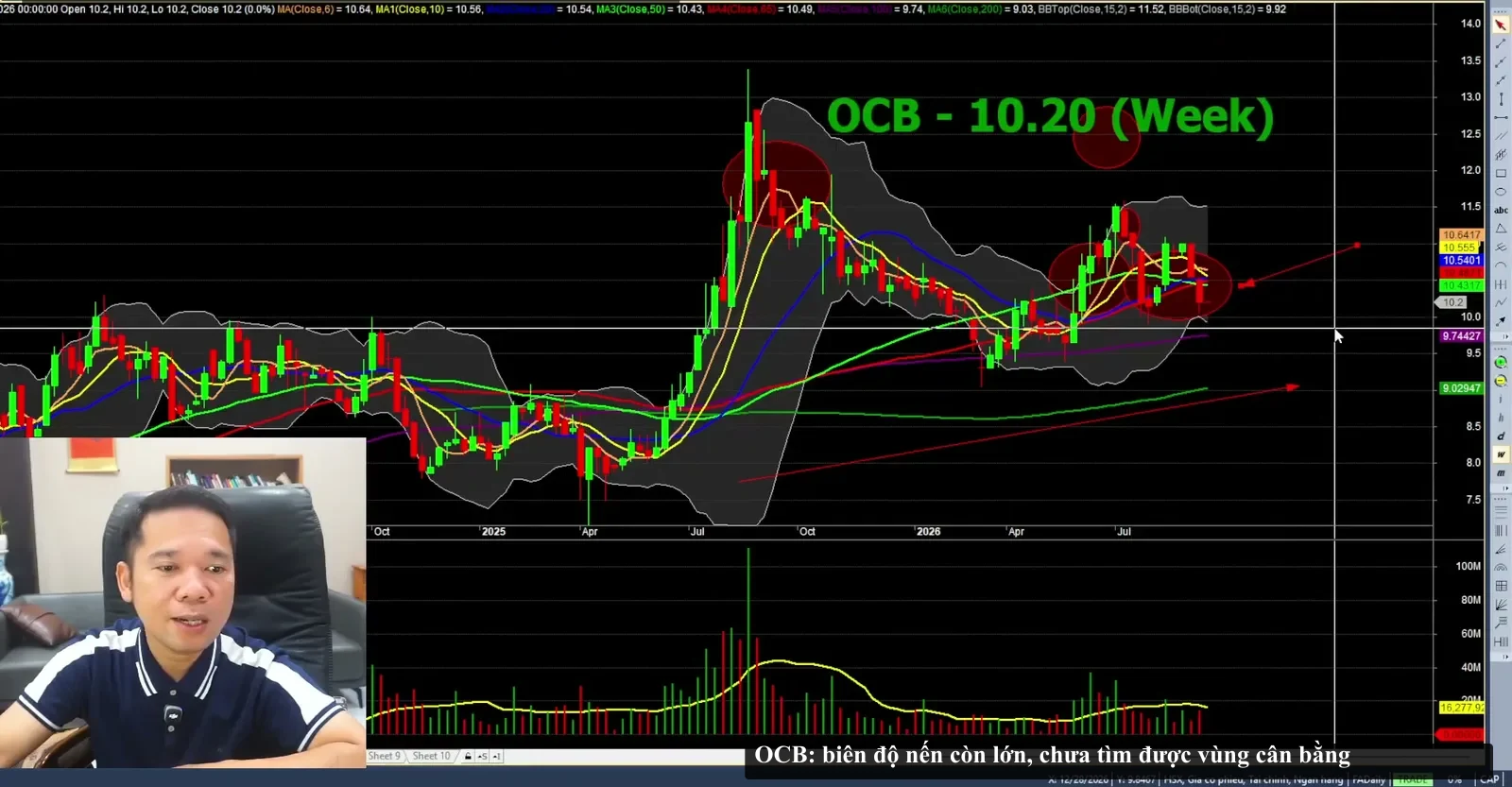Select the ray line drawing tool
Image resolution: width=1512 pixels, height=787 pixels.
click(1501, 62)
